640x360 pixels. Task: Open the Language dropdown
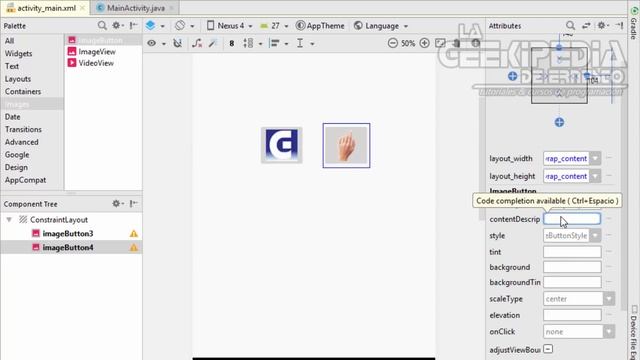pos(381,26)
